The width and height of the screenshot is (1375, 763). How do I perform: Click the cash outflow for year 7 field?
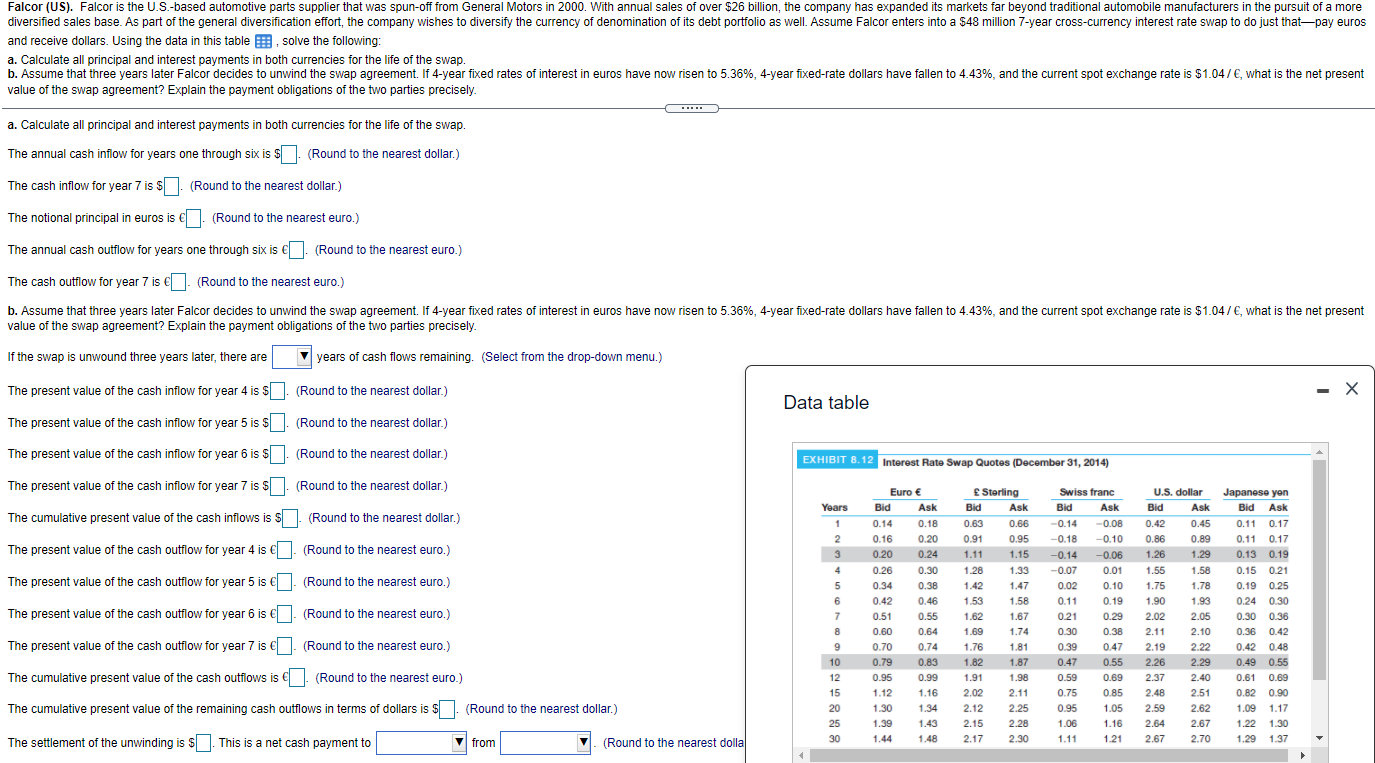point(179,282)
